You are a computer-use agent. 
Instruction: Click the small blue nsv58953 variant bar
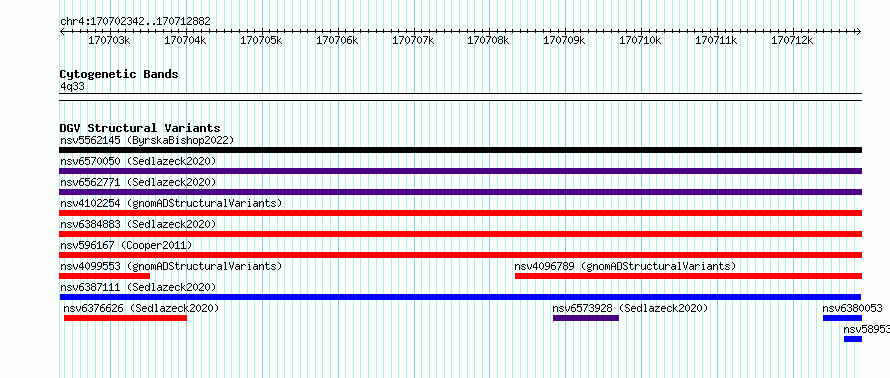[853, 339]
